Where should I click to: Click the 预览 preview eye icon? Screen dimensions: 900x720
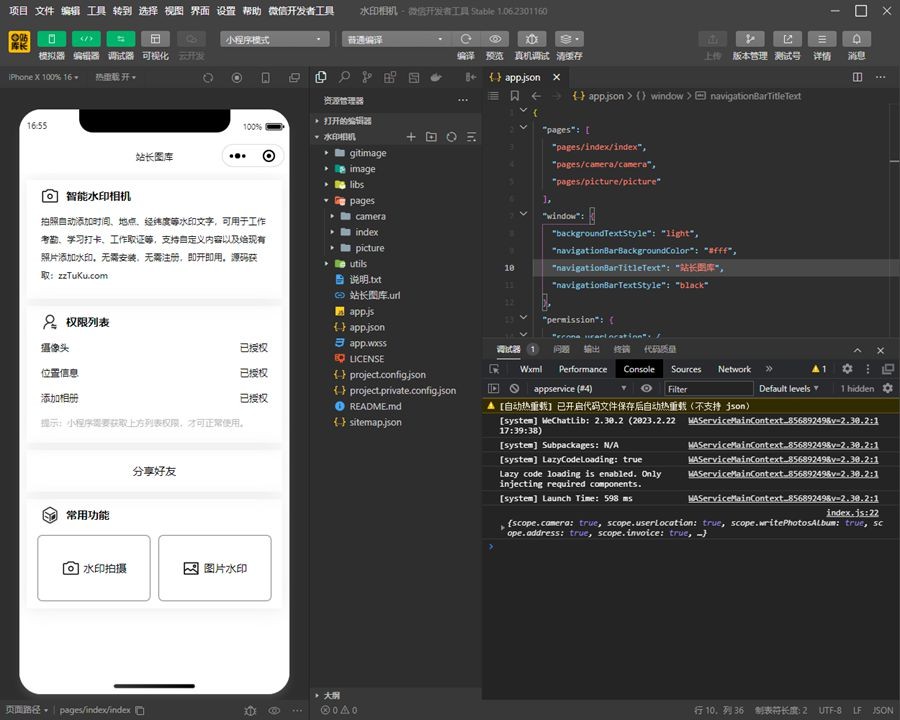[495, 39]
